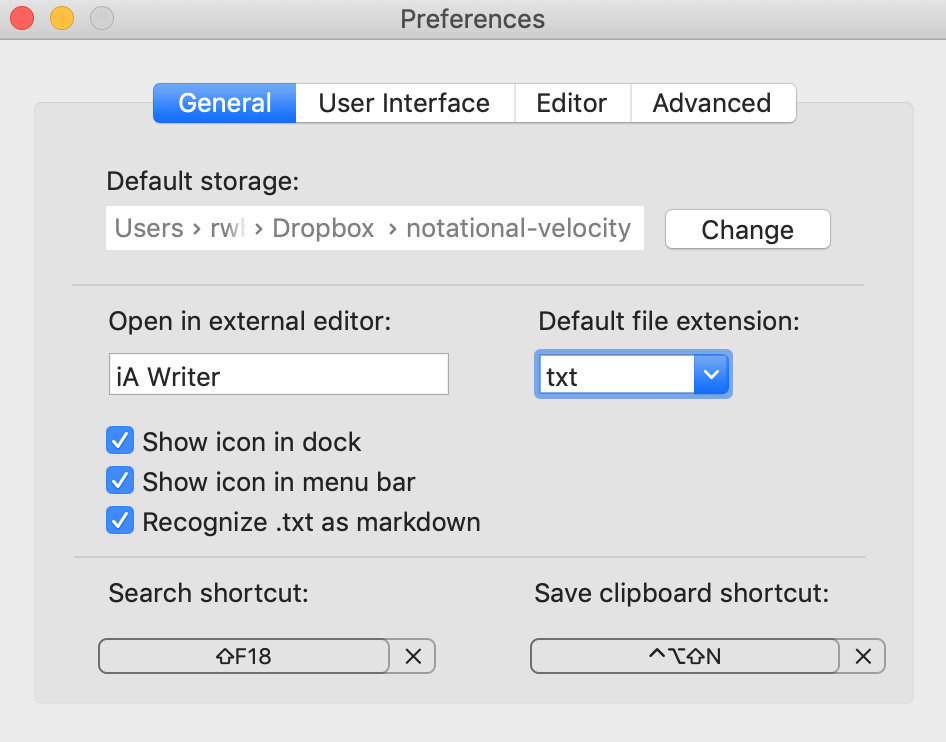This screenshot has height=742, width=946.
Task: Click the yellow minimize button of Preferences window
Action: click(60, 18)
